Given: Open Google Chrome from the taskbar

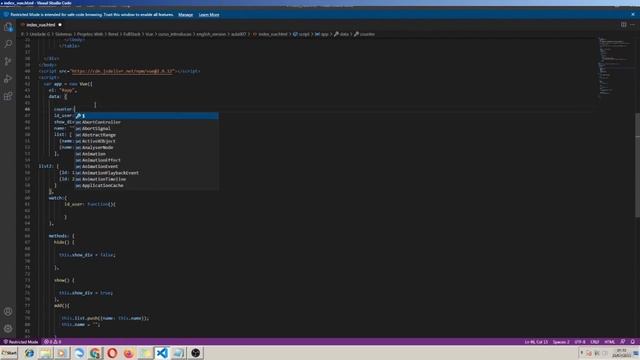Looking at the screenshot, I should 95,353.
